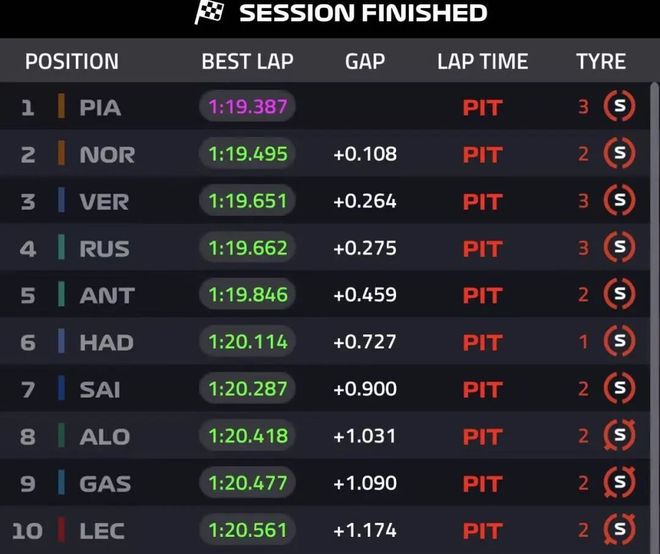Select the TYRE column header
This screenshot has height=554, width=660.
click(601, 61)
